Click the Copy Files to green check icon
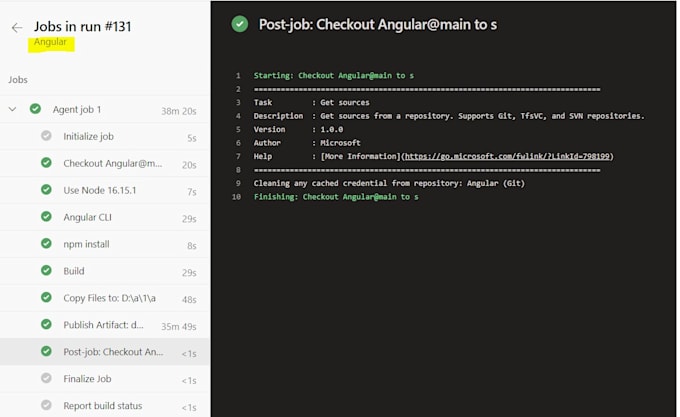The image size is (680, 417). (x=46, y=297)
